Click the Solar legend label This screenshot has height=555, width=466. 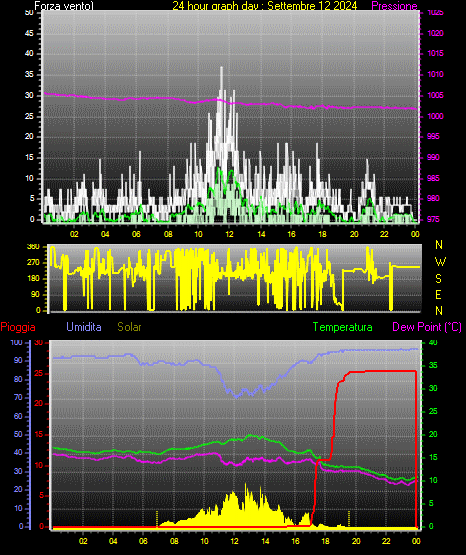tap(129, 327)
